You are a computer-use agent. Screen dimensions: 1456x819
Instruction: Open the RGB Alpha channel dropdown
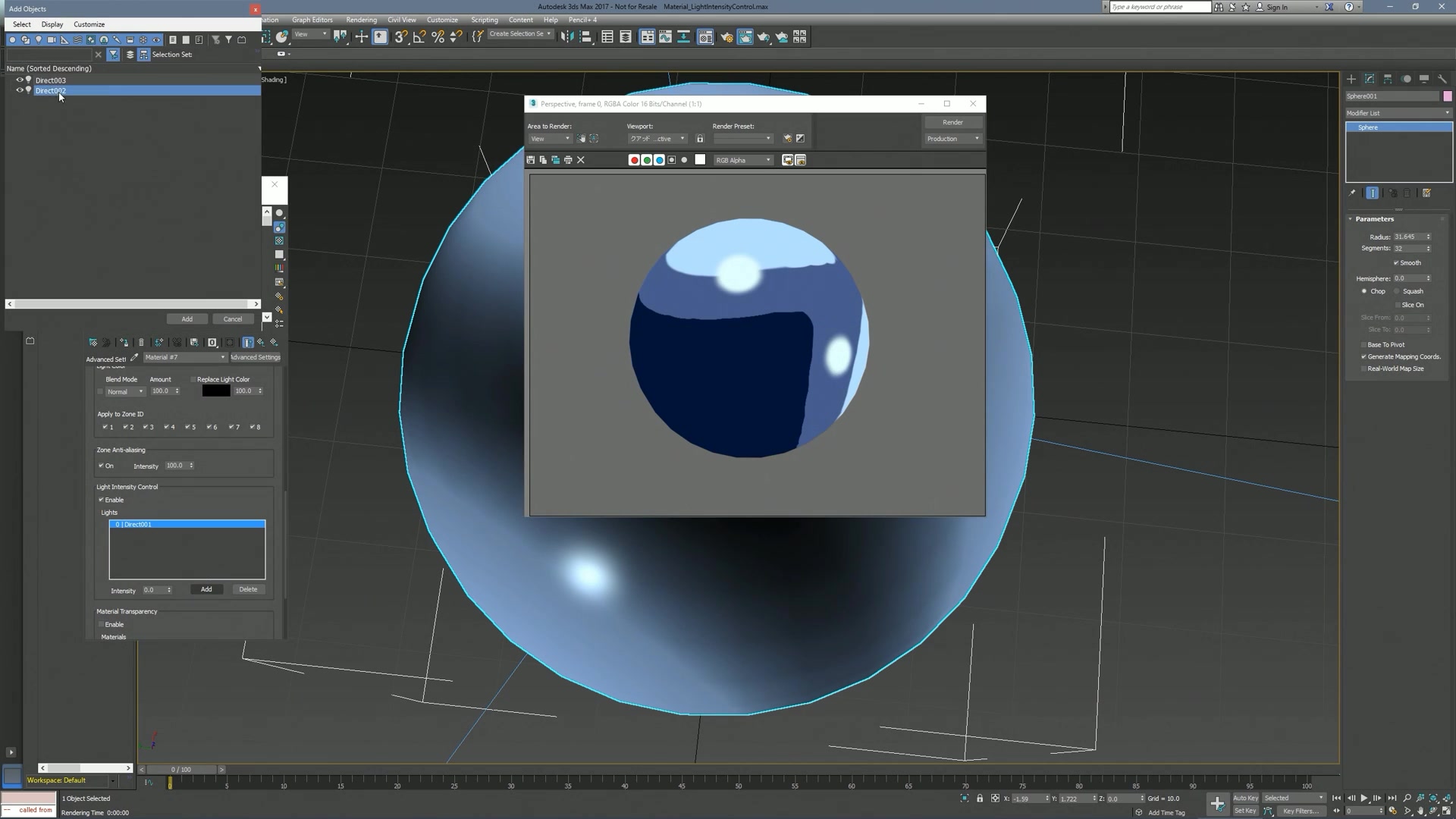[x=743, y=160]
